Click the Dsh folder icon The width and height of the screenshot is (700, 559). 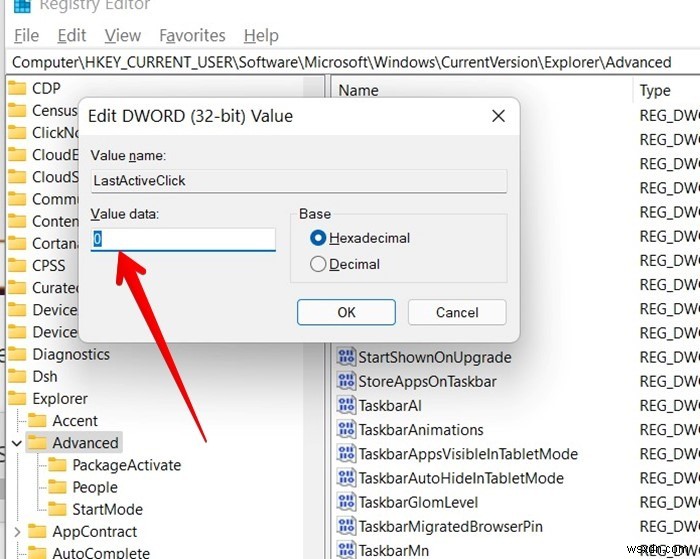tap(17, 376)
